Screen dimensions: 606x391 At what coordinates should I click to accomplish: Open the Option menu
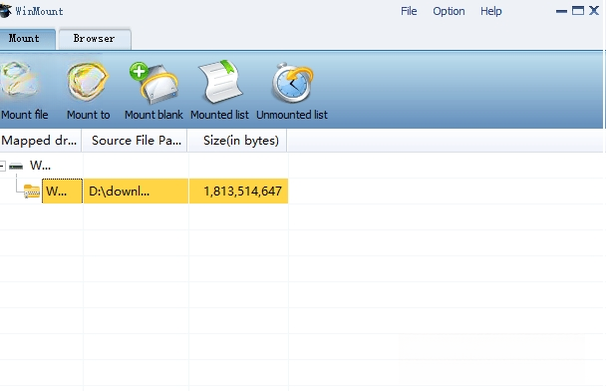pos(449,11)
